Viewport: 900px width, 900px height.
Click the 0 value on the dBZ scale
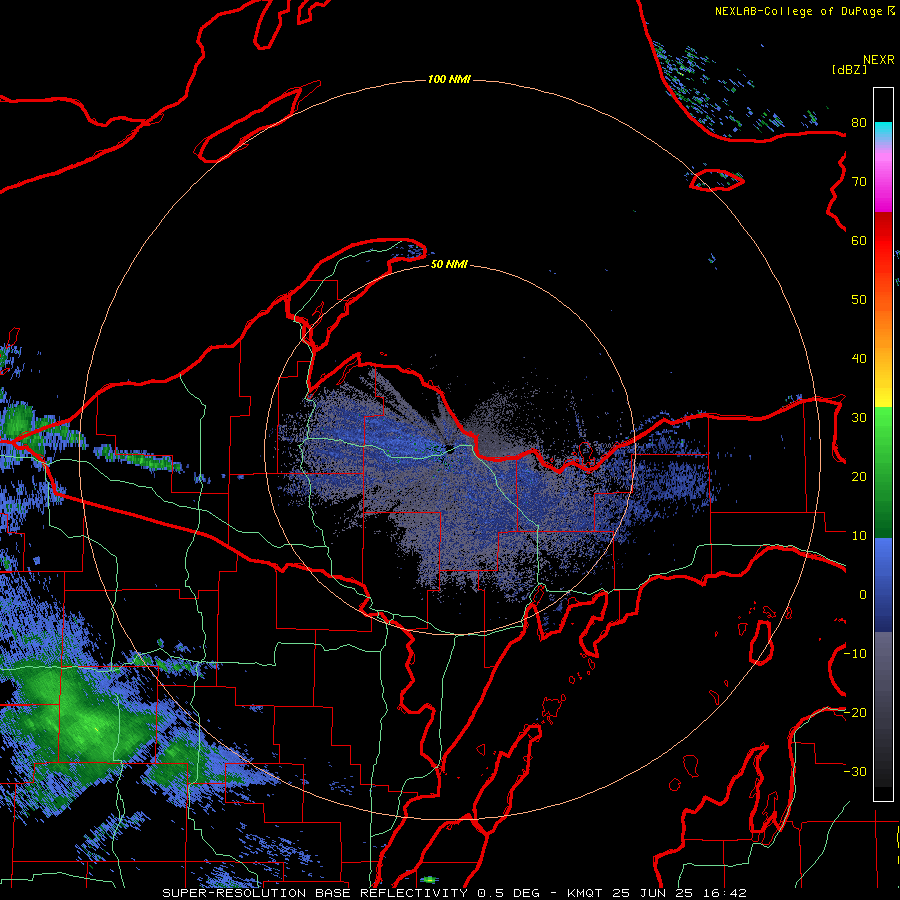coord(863,595)
